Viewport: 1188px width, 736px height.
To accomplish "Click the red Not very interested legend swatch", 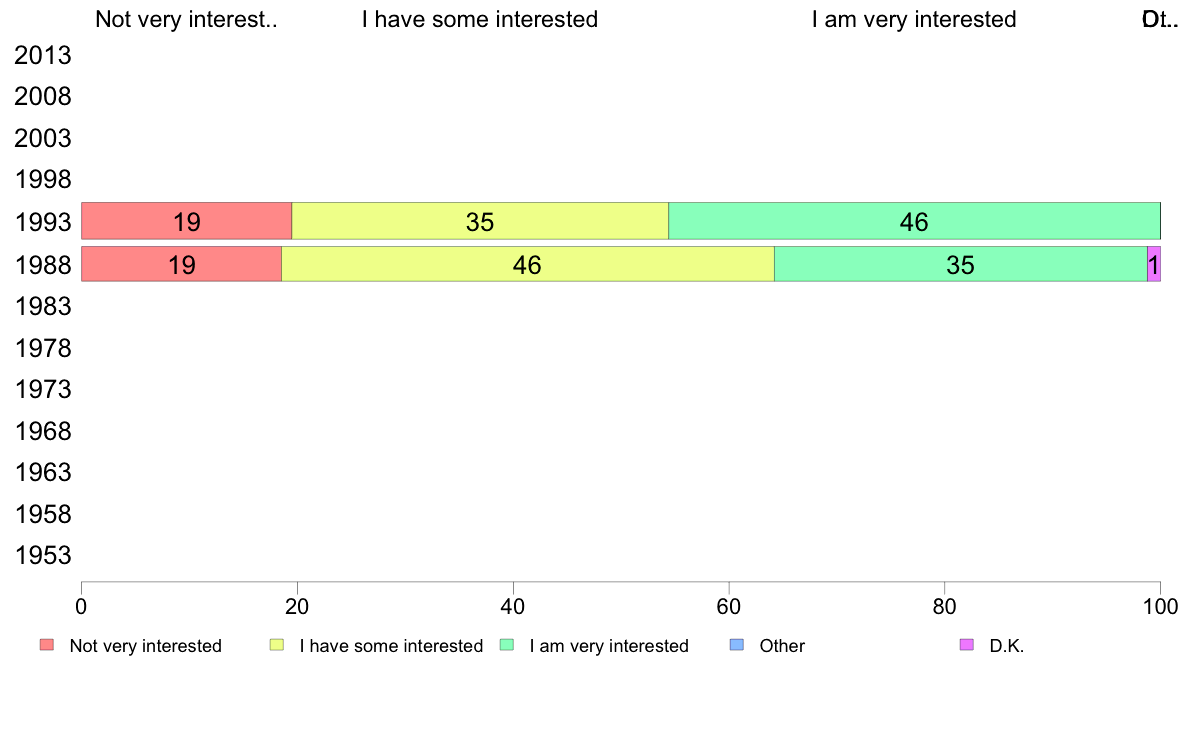I will [47, 645].
